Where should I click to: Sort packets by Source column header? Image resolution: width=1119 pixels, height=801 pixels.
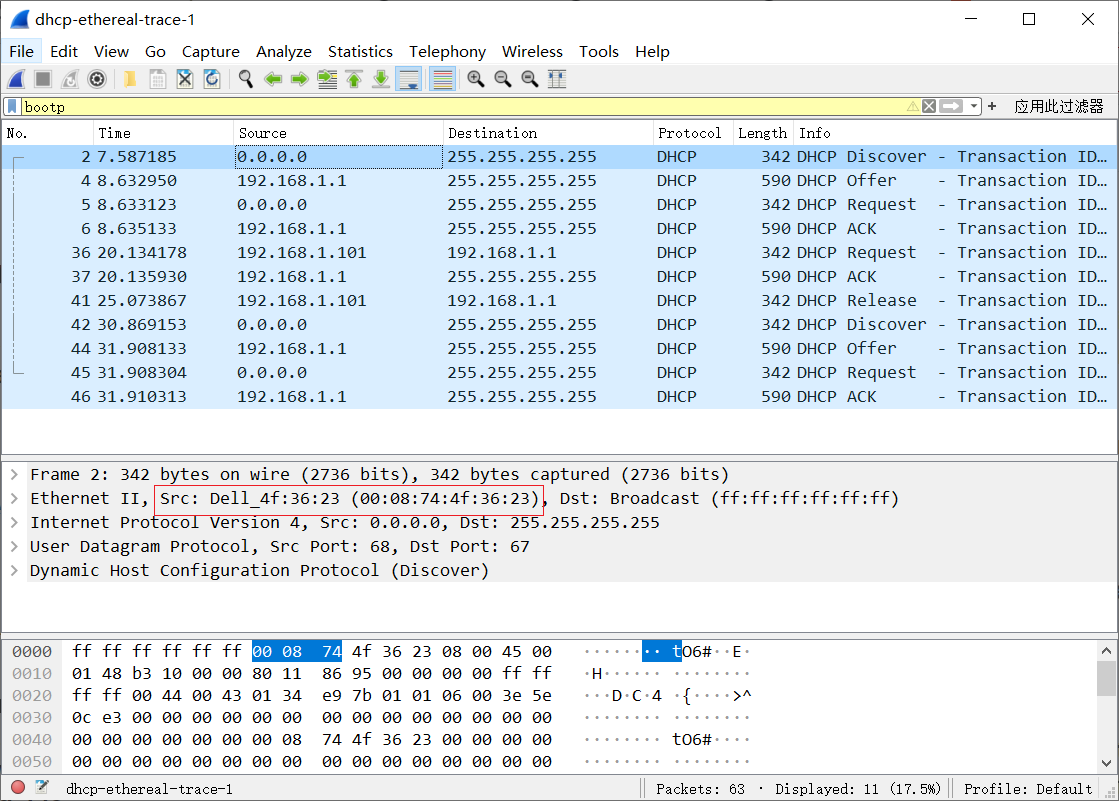pyautogui.click(x=338, y=133)
